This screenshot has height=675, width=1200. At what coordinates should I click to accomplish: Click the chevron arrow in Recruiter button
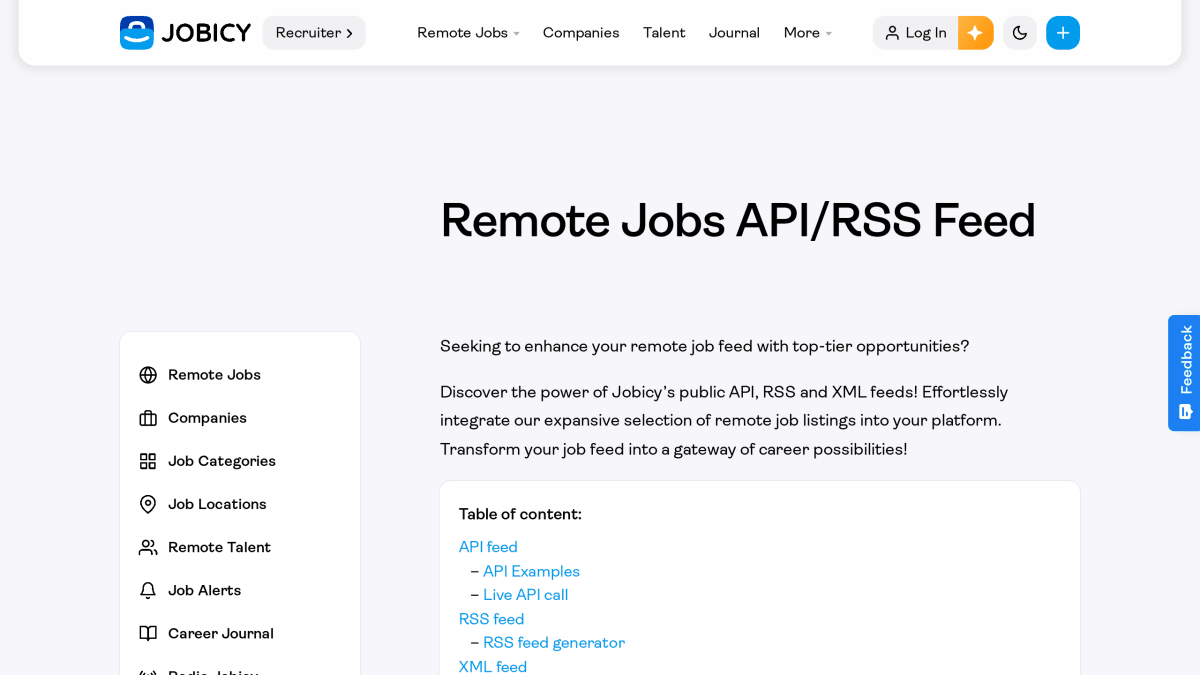349,33
